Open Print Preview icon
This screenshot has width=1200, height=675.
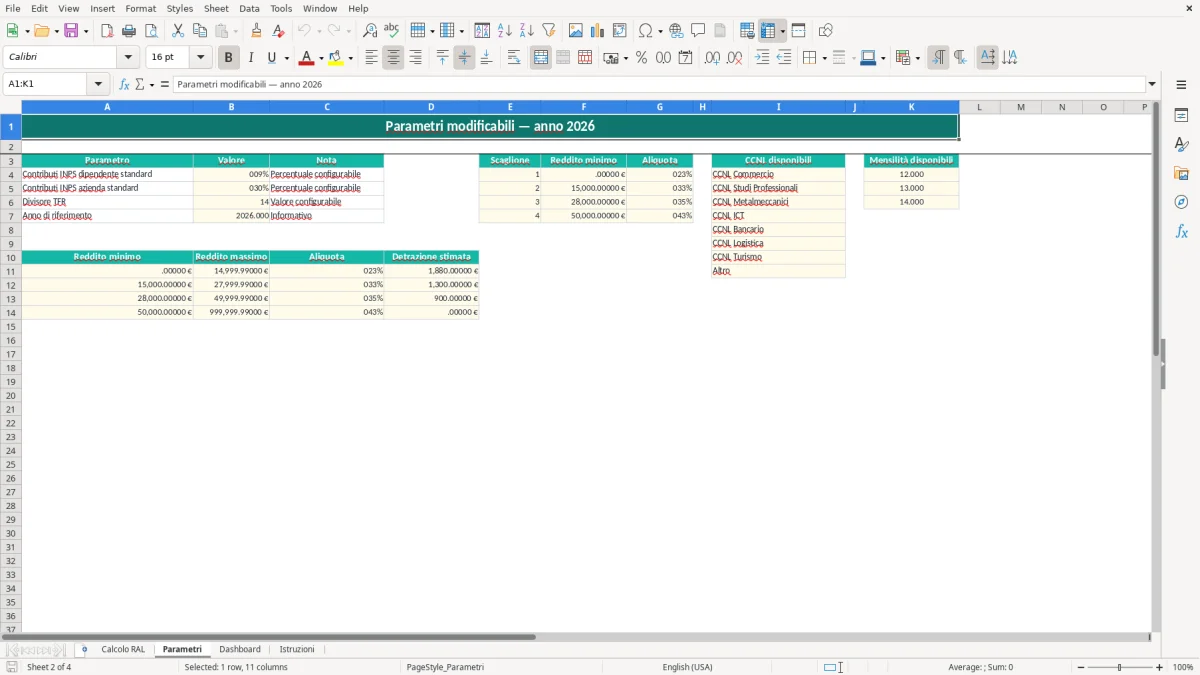(x=151, y=31)
